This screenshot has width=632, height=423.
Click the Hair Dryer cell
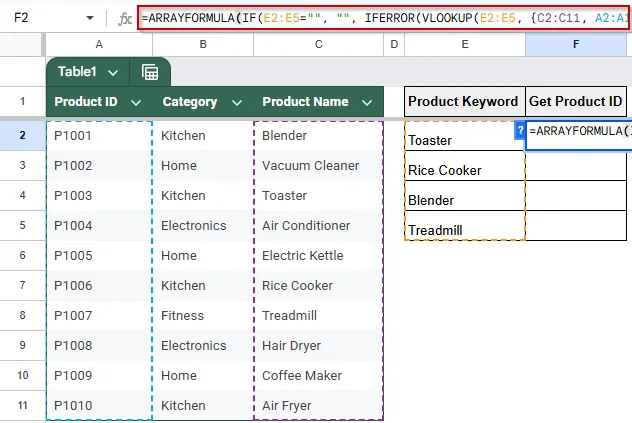(x=318, y=346)
